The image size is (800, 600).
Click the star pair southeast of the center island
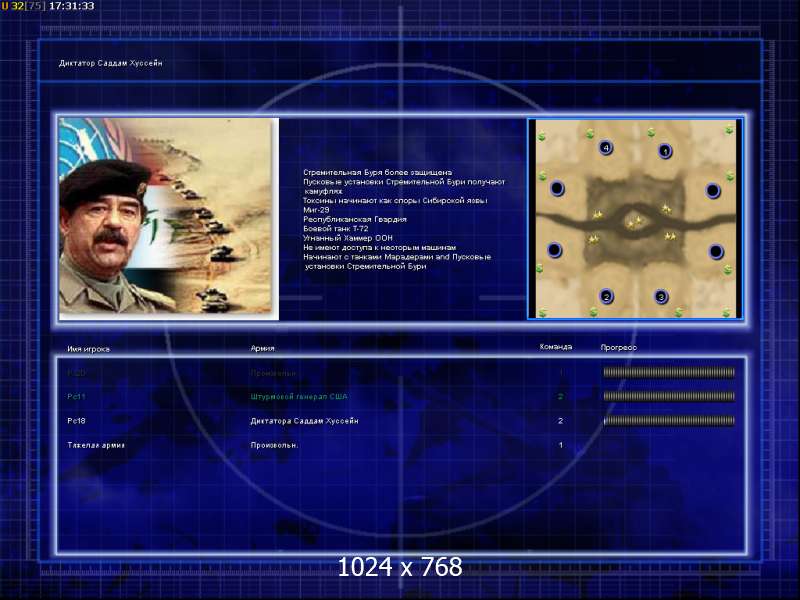(670, 236)
